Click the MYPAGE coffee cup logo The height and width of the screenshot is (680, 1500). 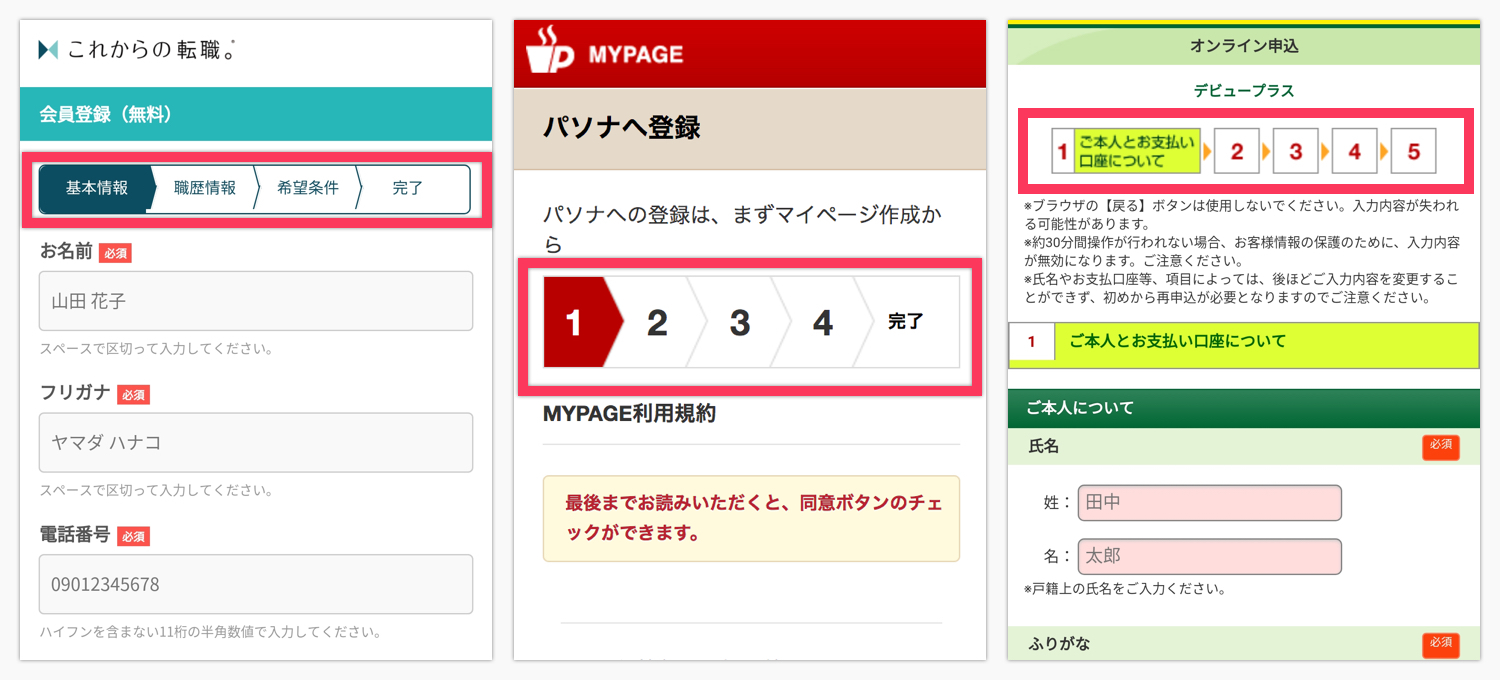(549, 50)
